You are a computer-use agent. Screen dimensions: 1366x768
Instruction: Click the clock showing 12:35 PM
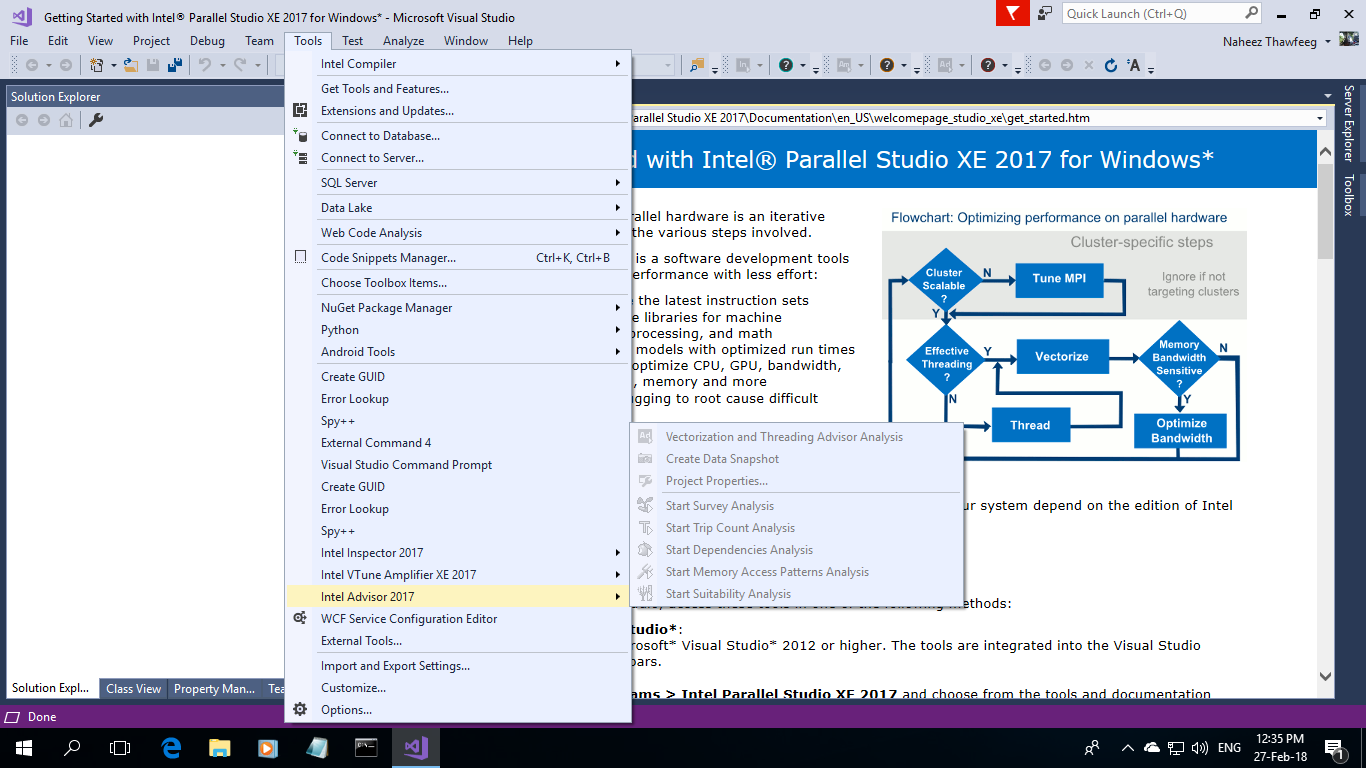[x=1282, y=739]
